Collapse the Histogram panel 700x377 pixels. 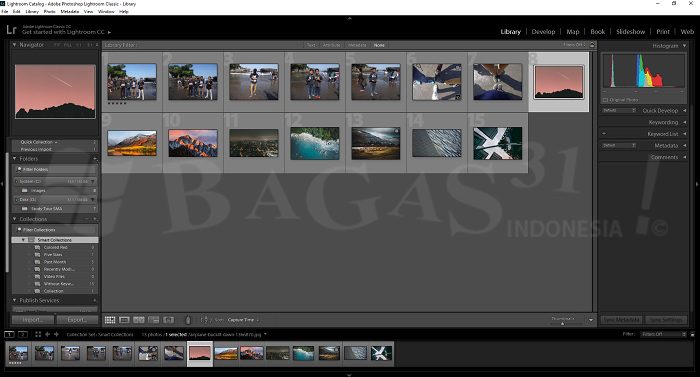(x=684, y=46)
